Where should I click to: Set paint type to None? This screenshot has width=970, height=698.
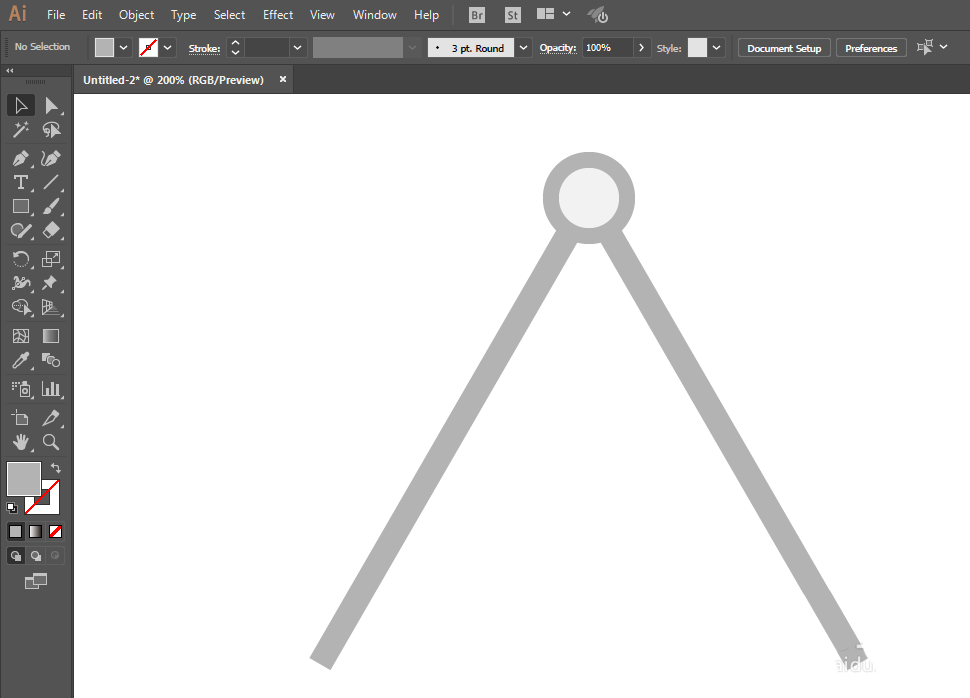coord(56,532)
